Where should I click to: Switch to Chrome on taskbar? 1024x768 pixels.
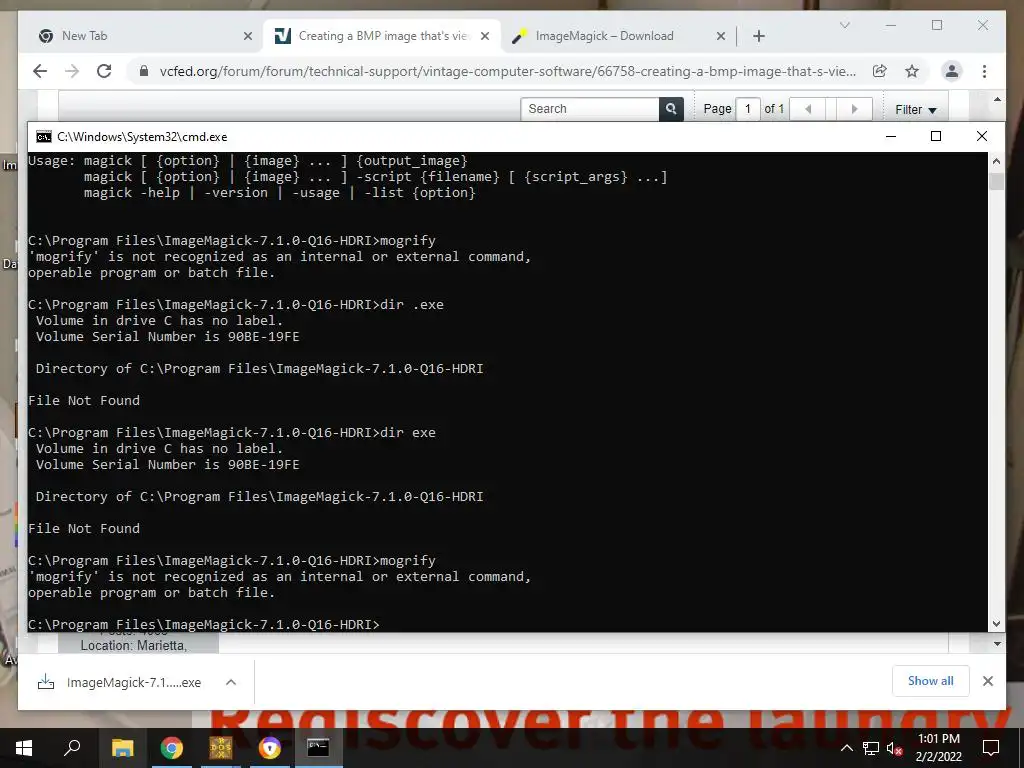point(172,748)
